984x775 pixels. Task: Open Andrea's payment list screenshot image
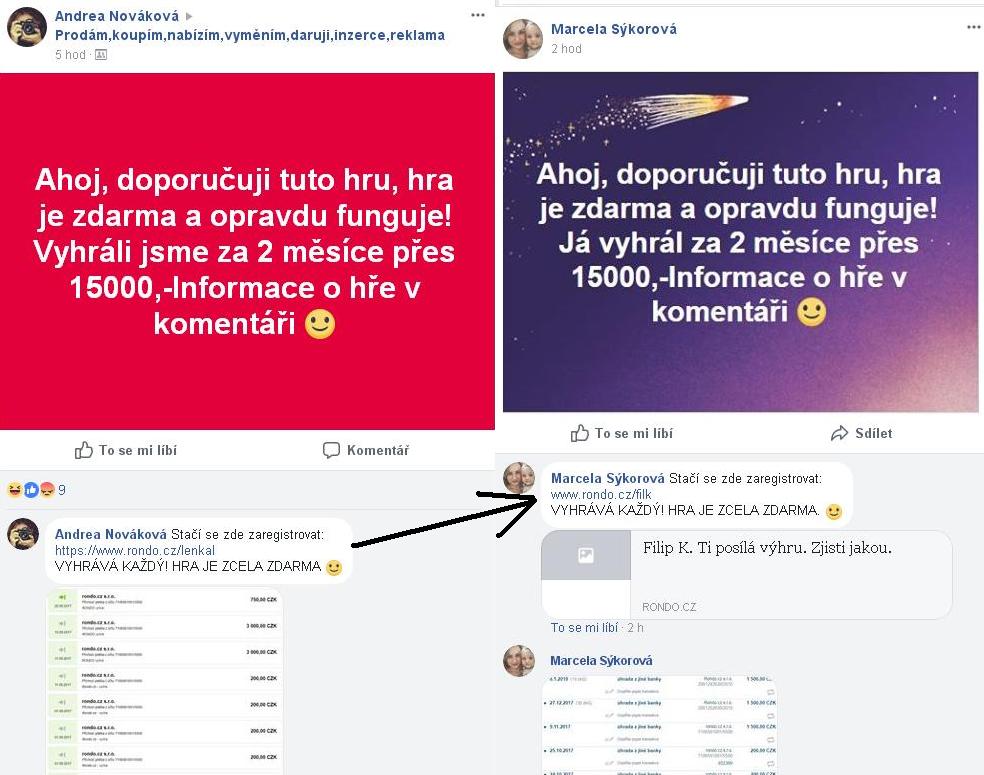click(x=165, y=681)
